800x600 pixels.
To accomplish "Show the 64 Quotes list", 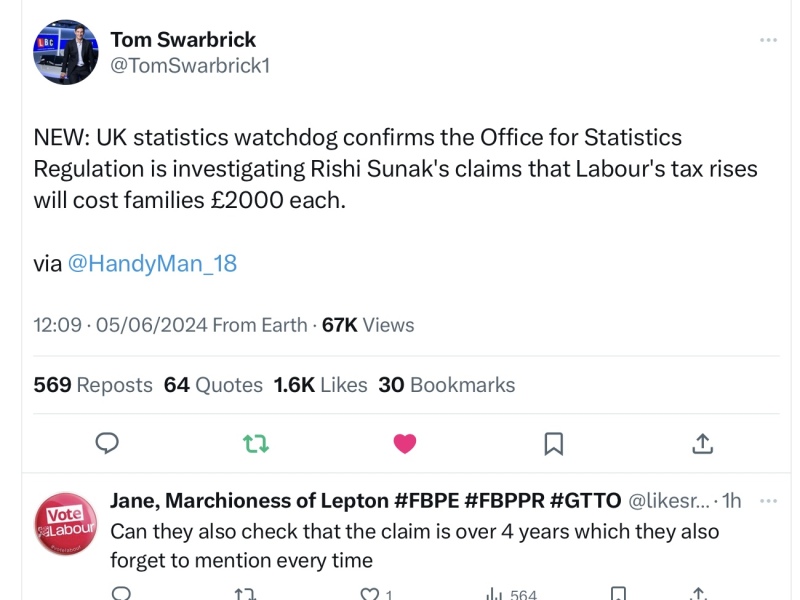I will (213, 385).
